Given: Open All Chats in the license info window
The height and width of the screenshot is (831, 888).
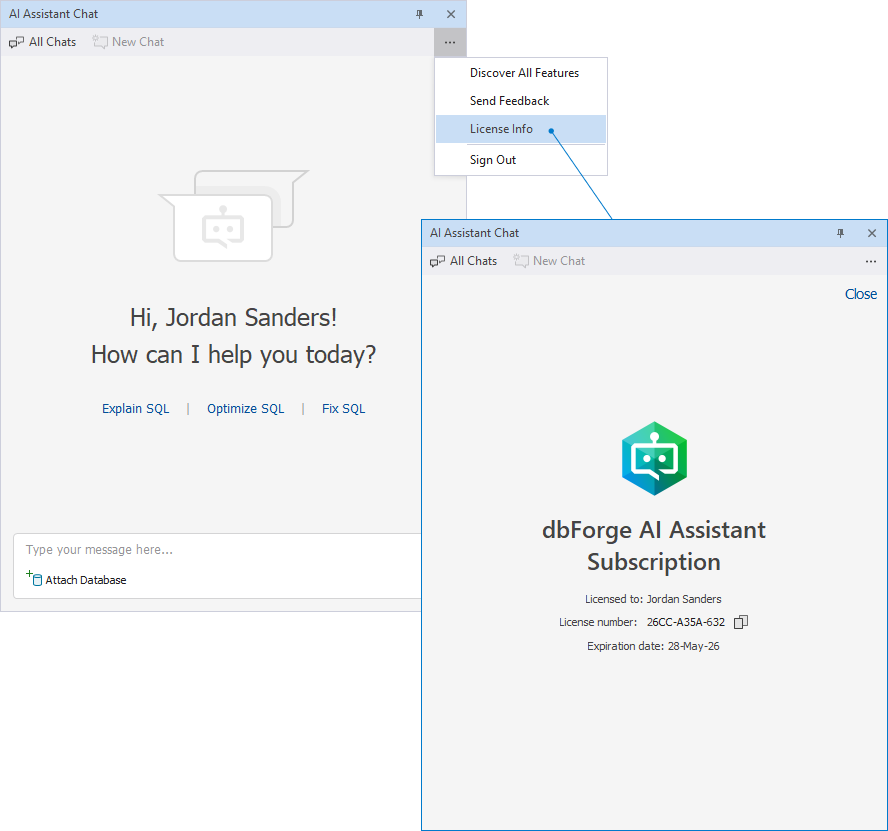Looking at the screenshot, I should coord(464,261).
